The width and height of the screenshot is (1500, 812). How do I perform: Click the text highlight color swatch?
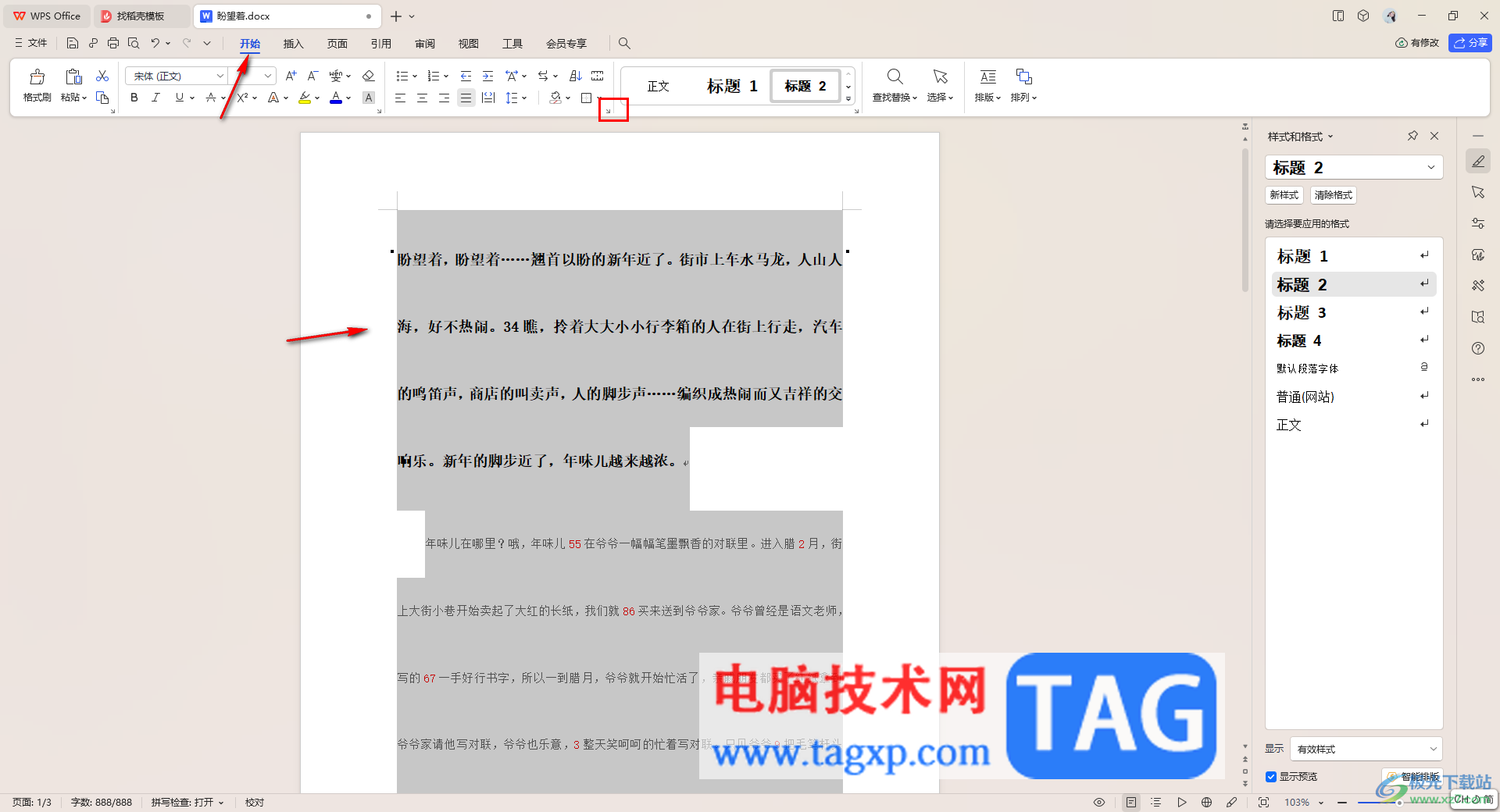pos(305,98)
